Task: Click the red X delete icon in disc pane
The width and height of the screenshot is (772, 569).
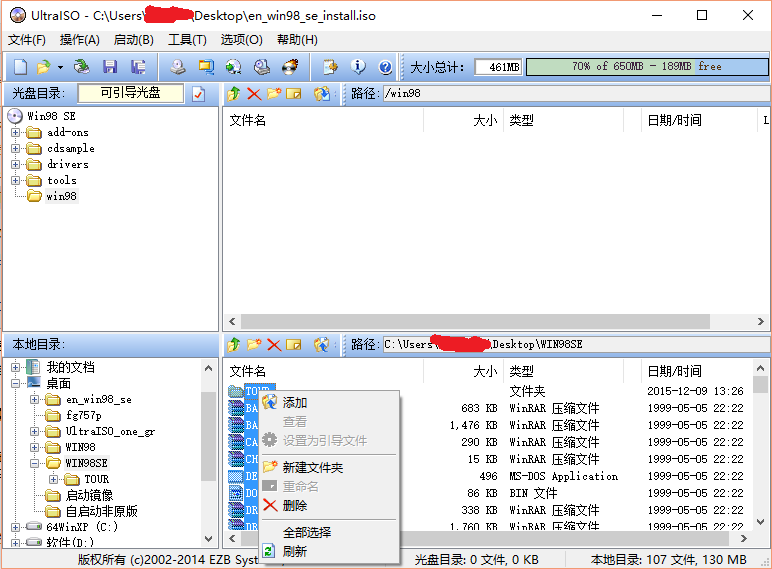Action: 254,94
